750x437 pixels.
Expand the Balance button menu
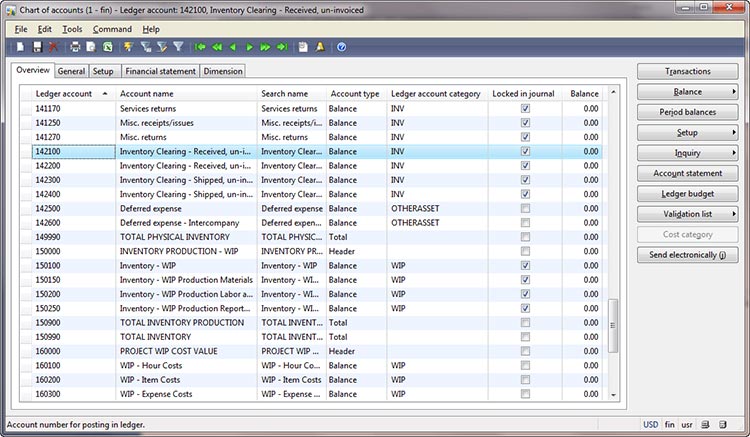tap(687, 92)
